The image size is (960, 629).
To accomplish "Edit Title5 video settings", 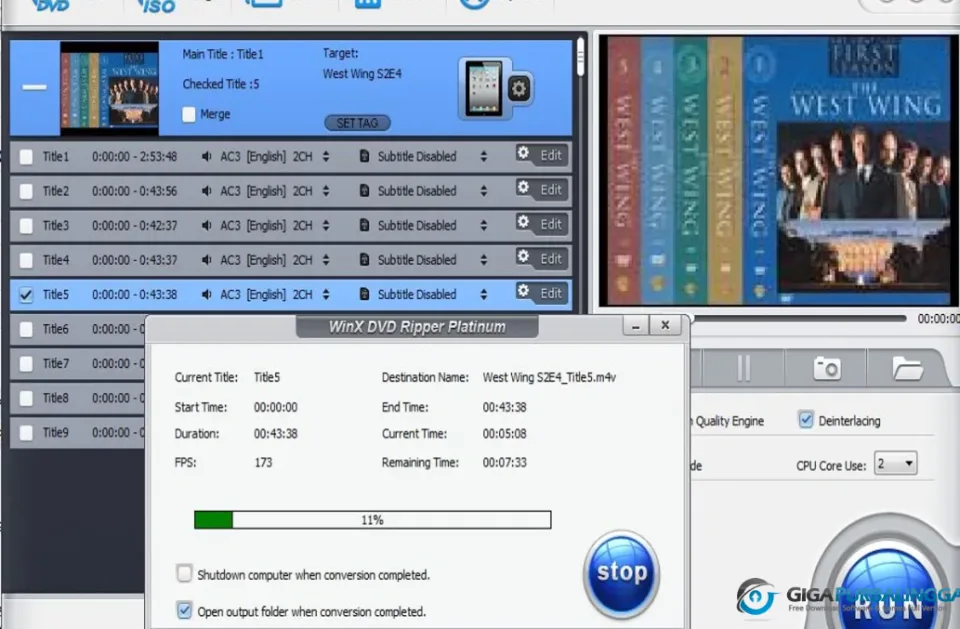I will 541,293.
